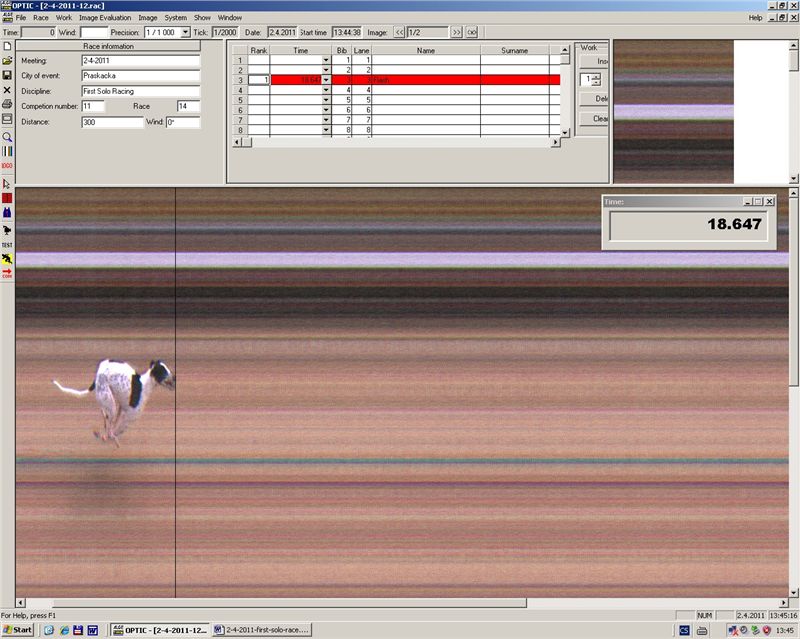Click the Discipline input field
The image size is (800, 639).
[x=140, y=91]
